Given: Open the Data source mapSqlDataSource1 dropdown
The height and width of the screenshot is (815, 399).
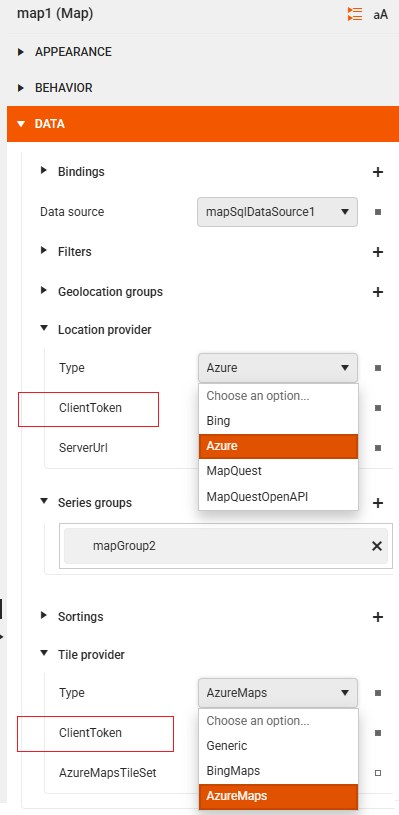Looking at the screenshot, I should coord(277,212).
